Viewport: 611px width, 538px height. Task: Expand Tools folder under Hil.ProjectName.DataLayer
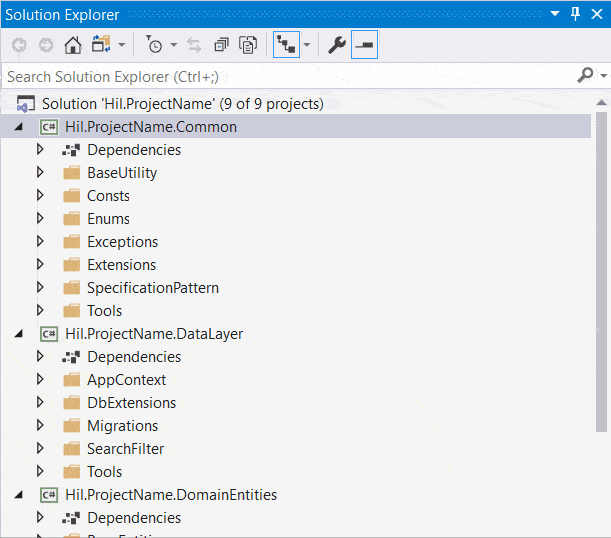[x=40, y=471]
